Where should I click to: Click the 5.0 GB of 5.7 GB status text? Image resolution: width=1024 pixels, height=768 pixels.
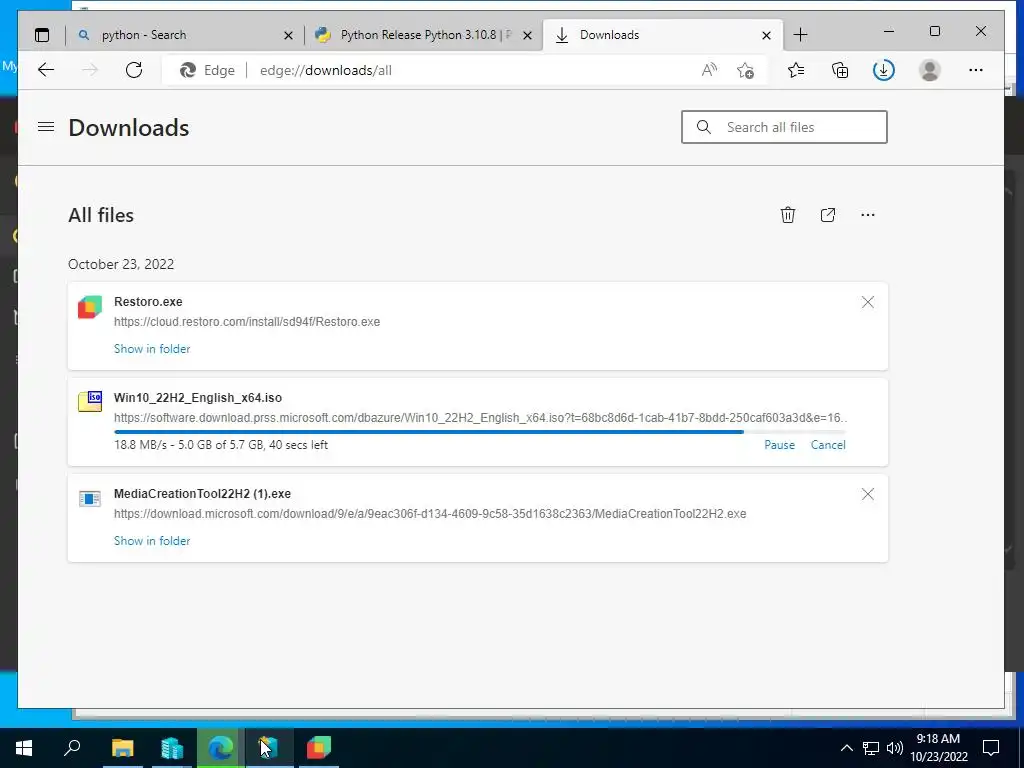221,445
